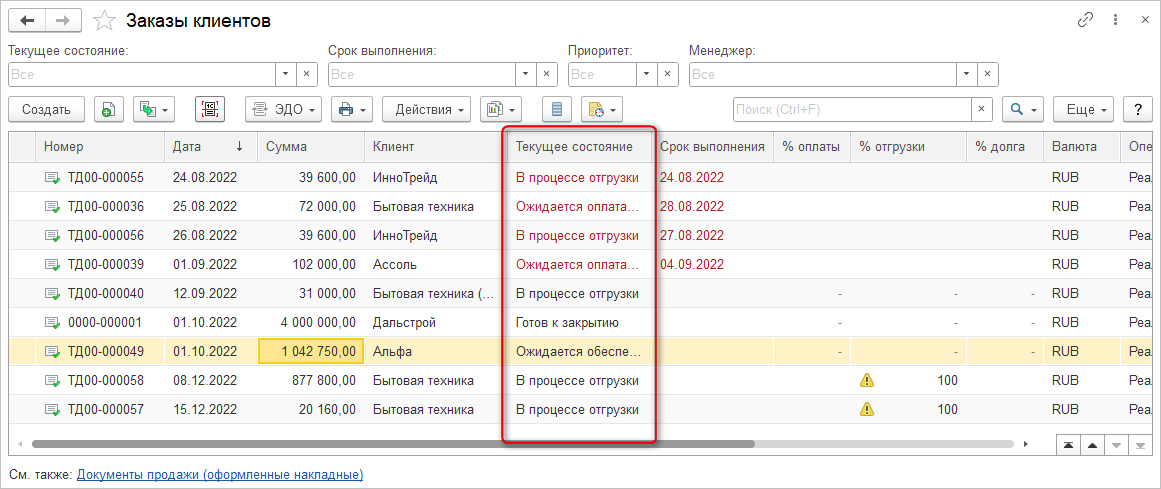Screen dimensions: 1161x489
Task: Expand the Приоритет filter dropdown arrow
Action: [646, 75]
